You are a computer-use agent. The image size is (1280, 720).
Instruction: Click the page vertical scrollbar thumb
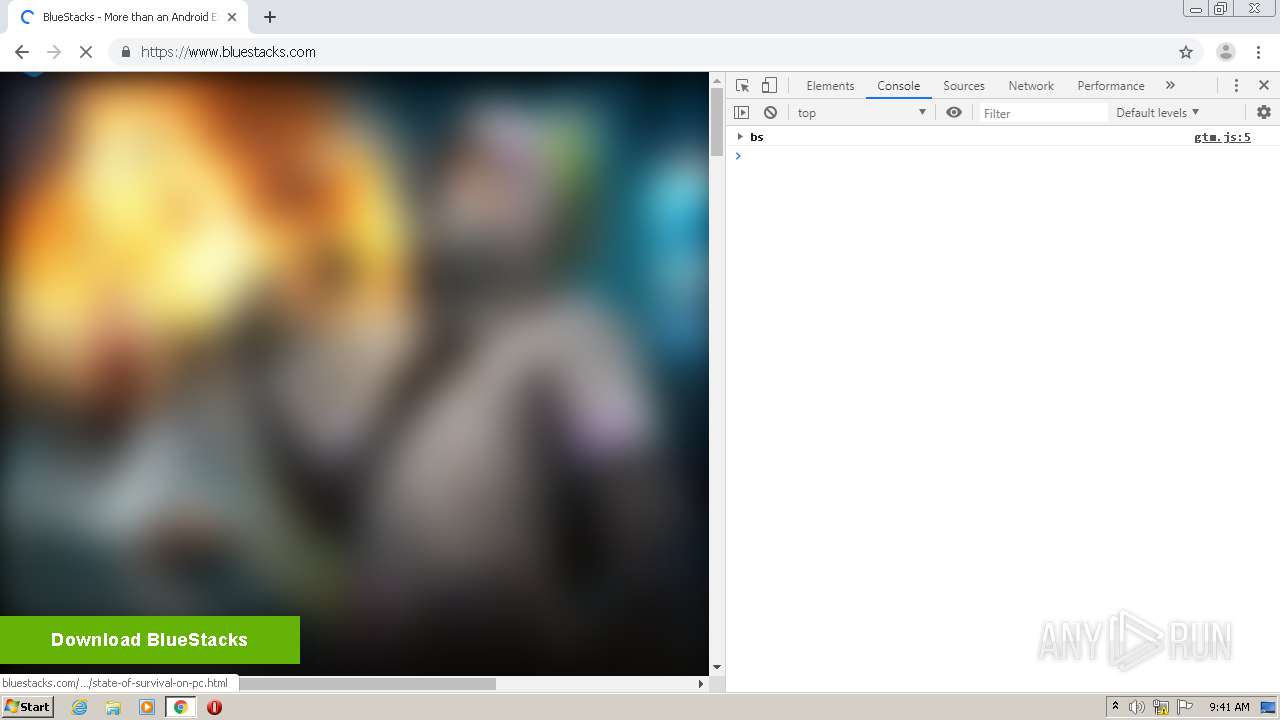[716, 122]
